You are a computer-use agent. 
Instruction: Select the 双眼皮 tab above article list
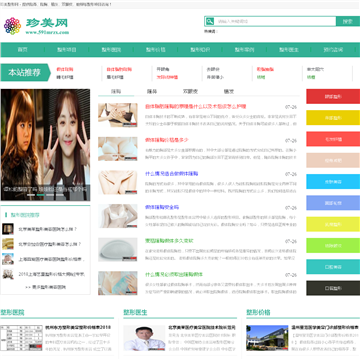(190, 91)
